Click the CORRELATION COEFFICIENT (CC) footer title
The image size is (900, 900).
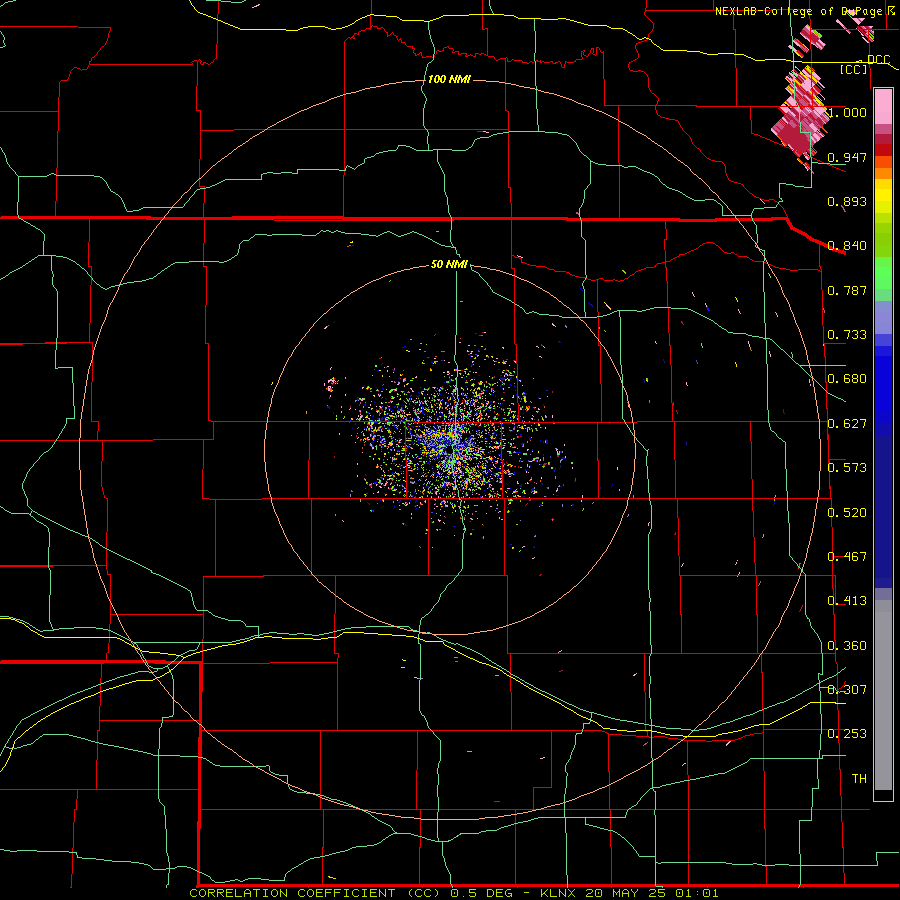coord(315,893)
